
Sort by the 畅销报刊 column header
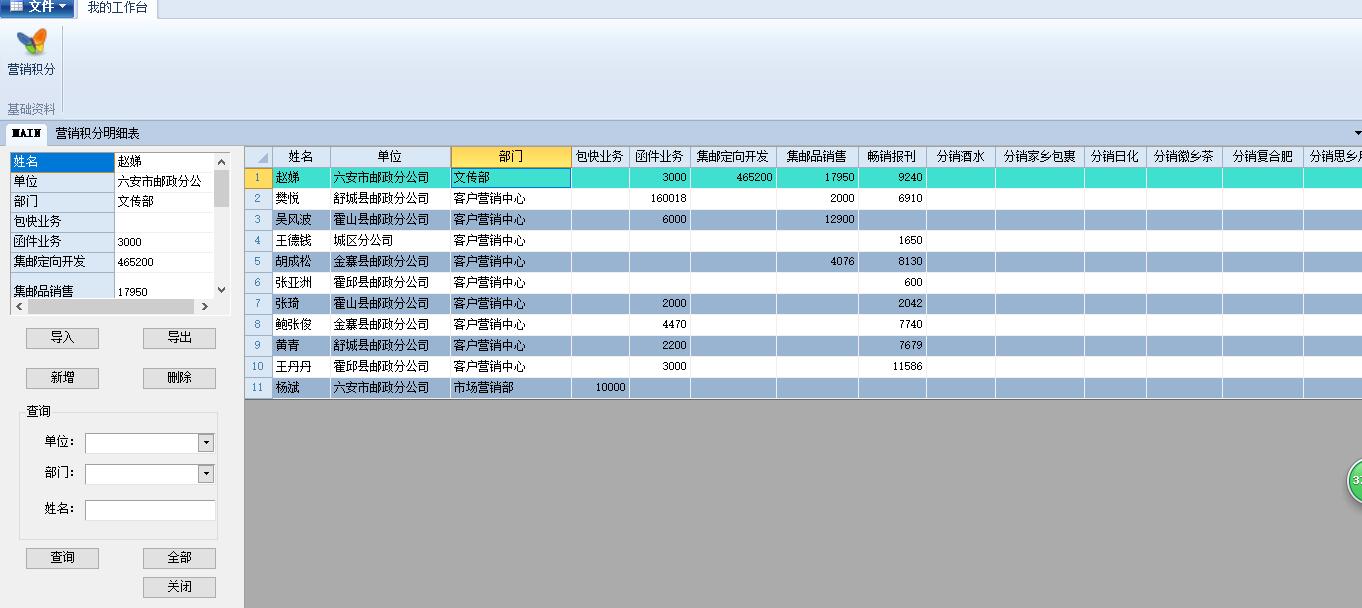tap(891, 157)
